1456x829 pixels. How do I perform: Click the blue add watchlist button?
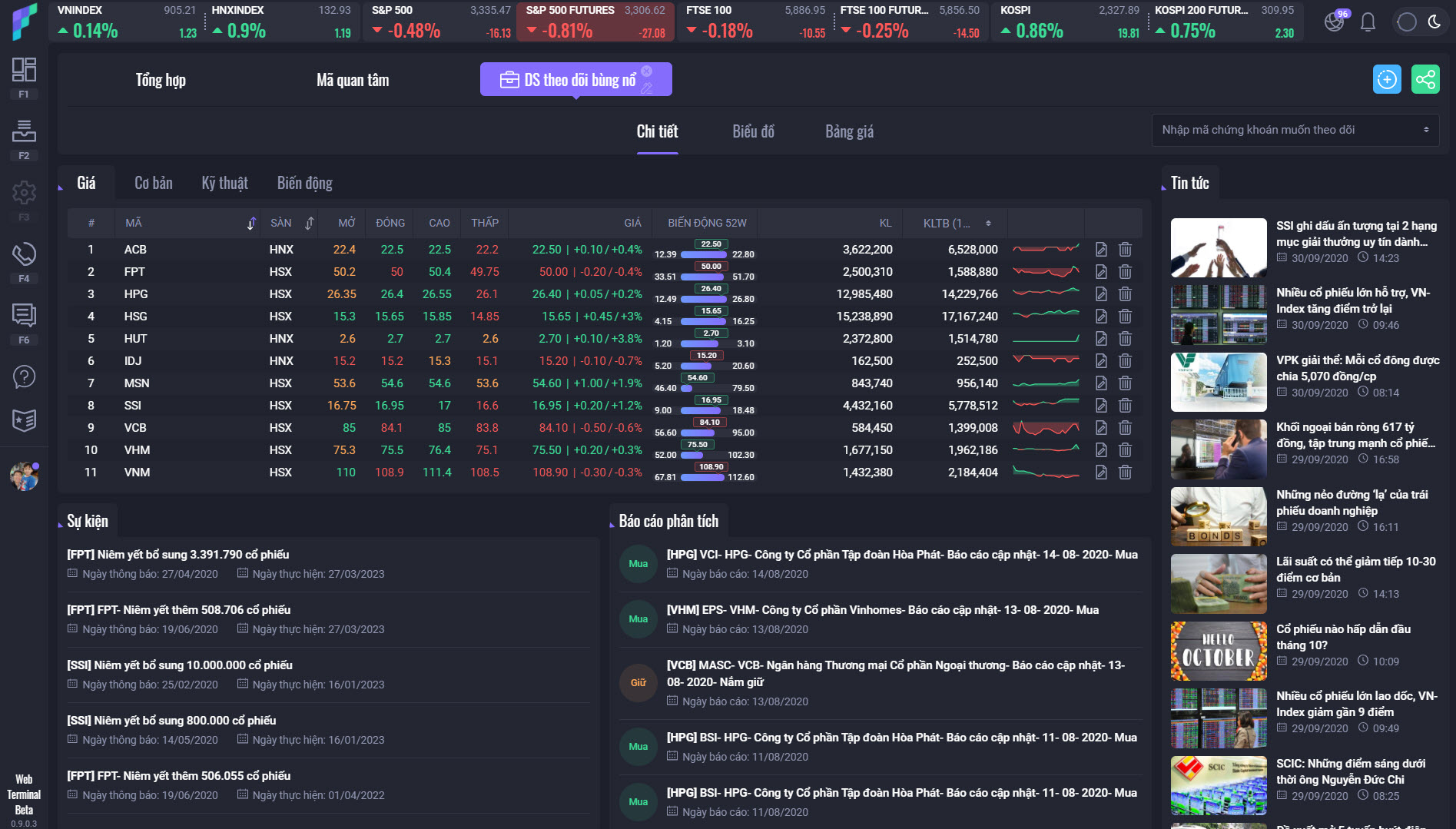[x=1387, y=79]
